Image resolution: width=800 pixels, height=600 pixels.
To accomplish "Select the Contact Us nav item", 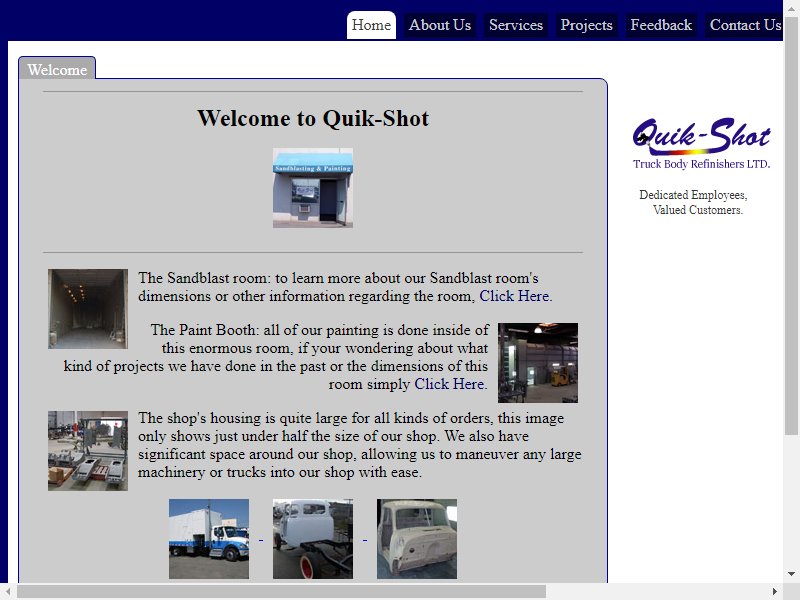I will tap(744, 25).
